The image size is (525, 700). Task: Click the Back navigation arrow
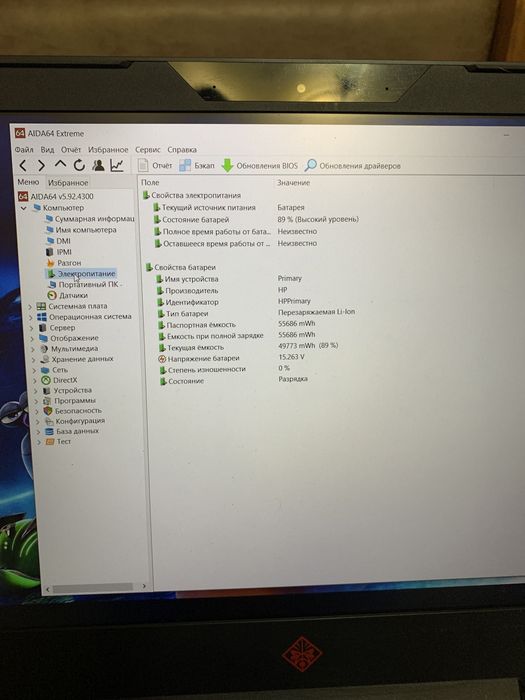point(23,166)
